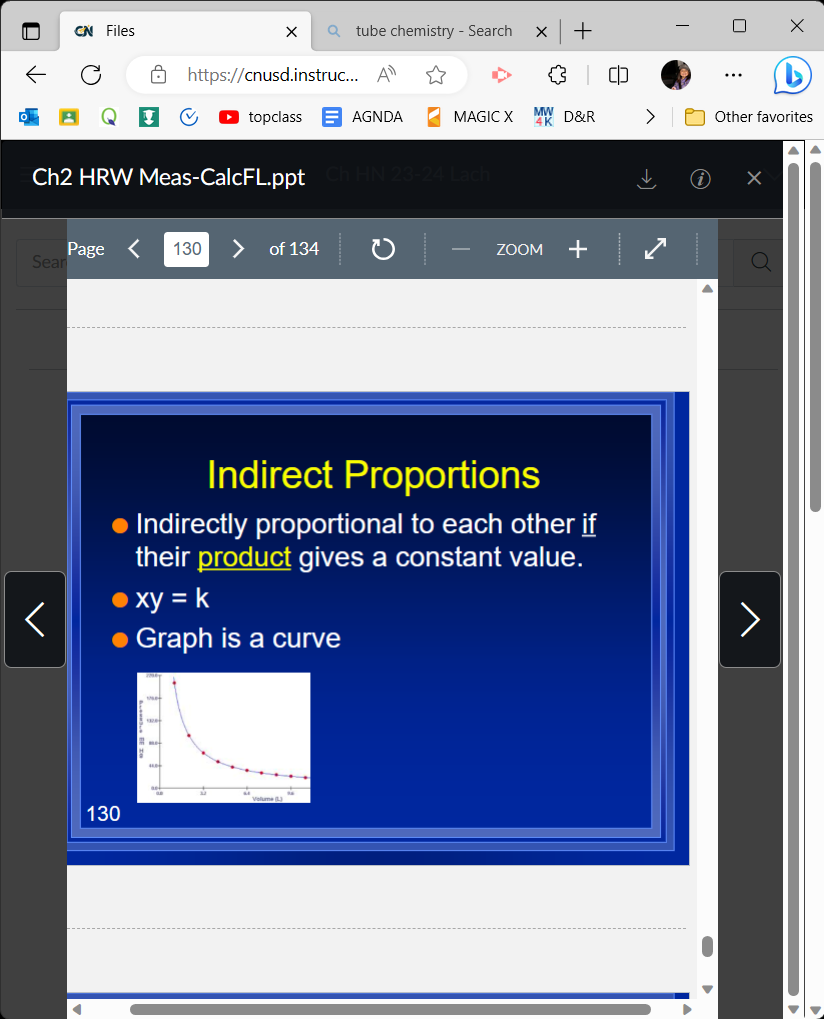Expand hidden favorites chevron
The height and width of the screenshot is (1019, 824).
tap(650, 117)
